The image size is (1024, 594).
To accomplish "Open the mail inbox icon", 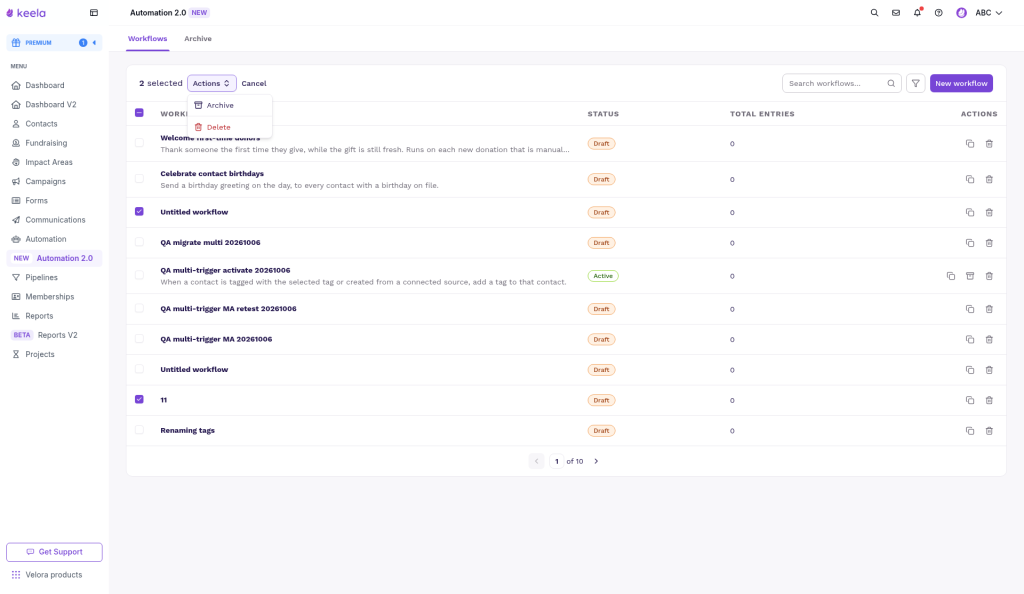I will [x=895, y=12].
